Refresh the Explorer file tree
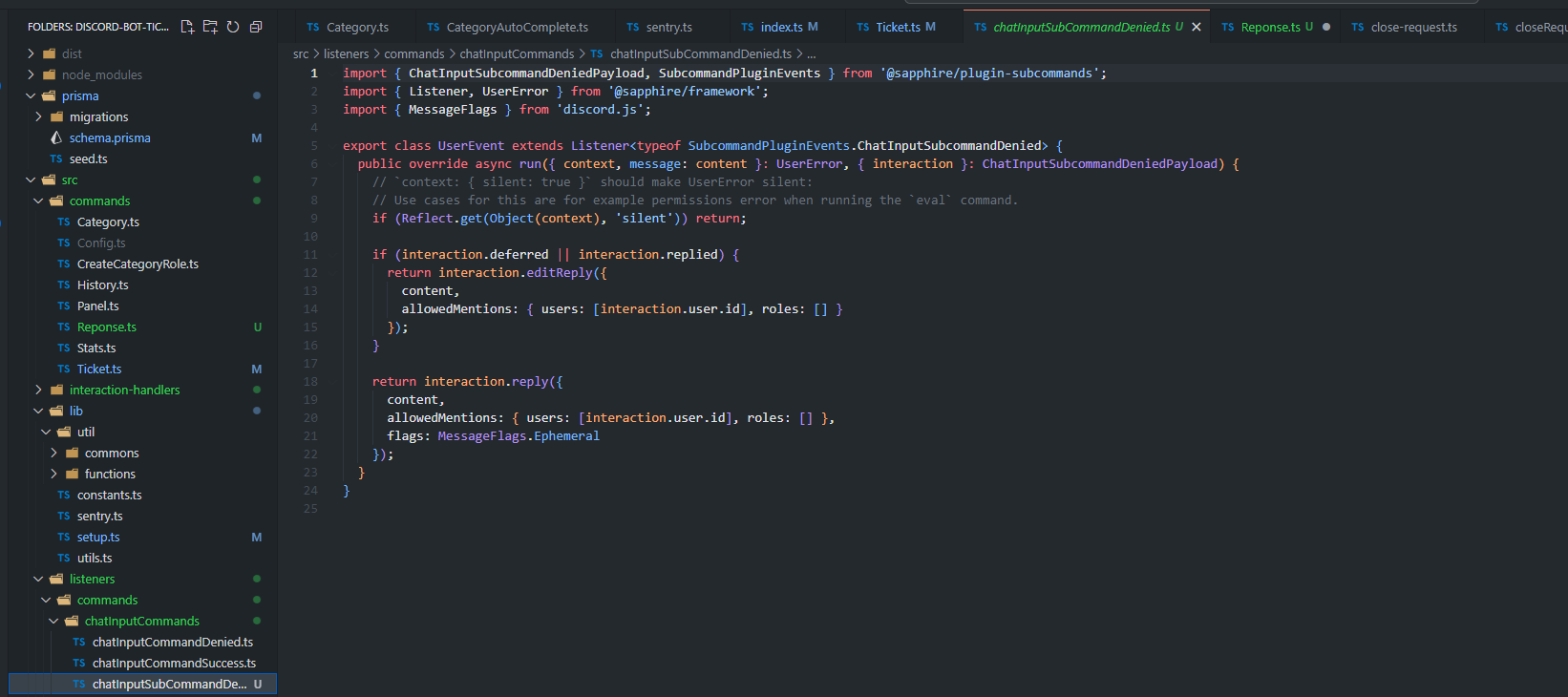Viewport: 1568px width, 697px height. 233,27
